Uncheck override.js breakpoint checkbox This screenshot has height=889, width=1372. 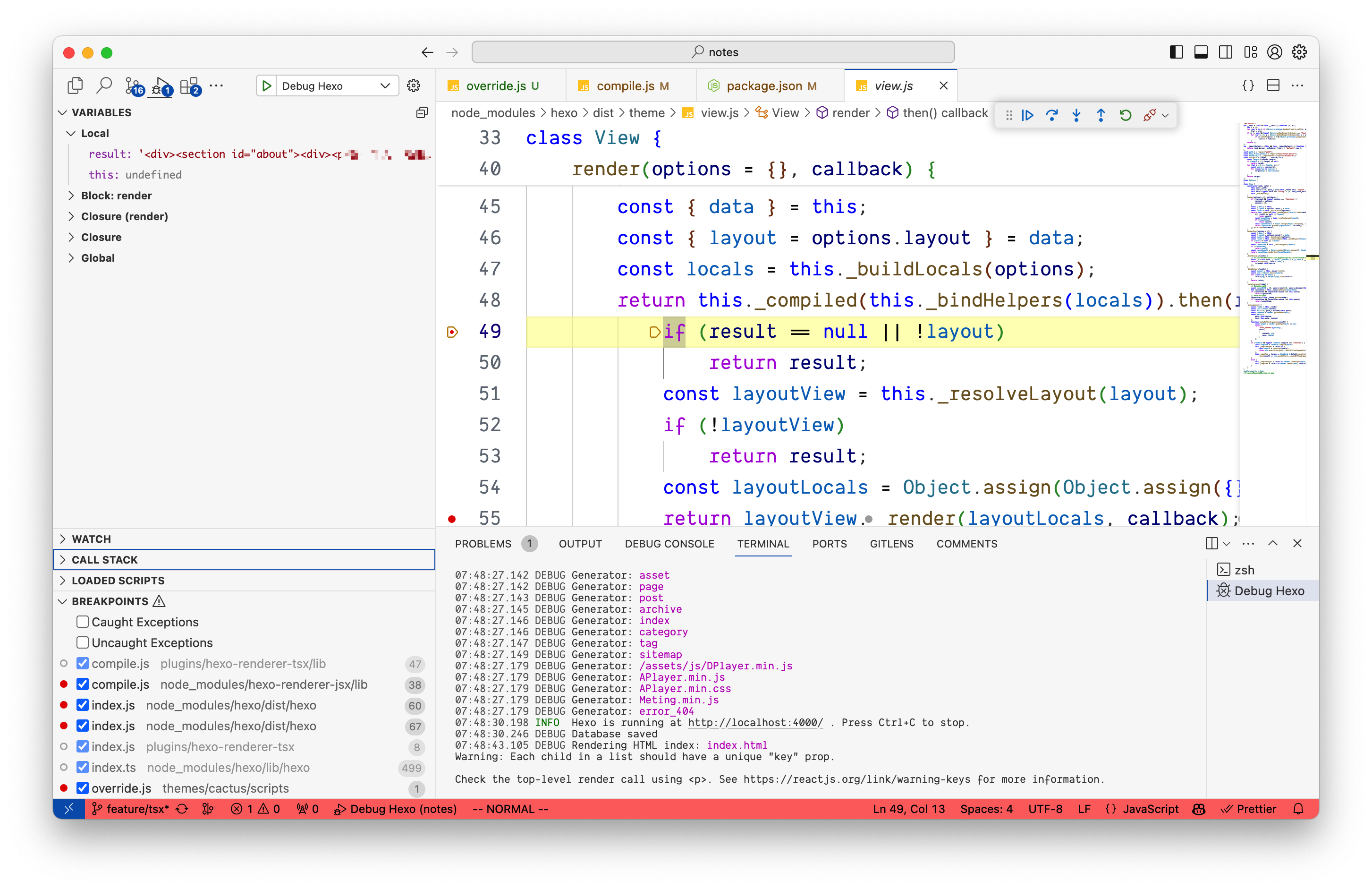(x=83, y=787)
